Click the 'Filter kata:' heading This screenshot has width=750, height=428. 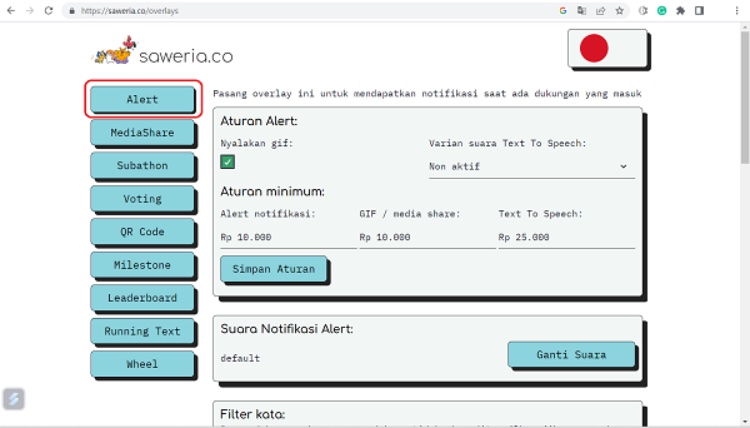click(x=253, y=414)
